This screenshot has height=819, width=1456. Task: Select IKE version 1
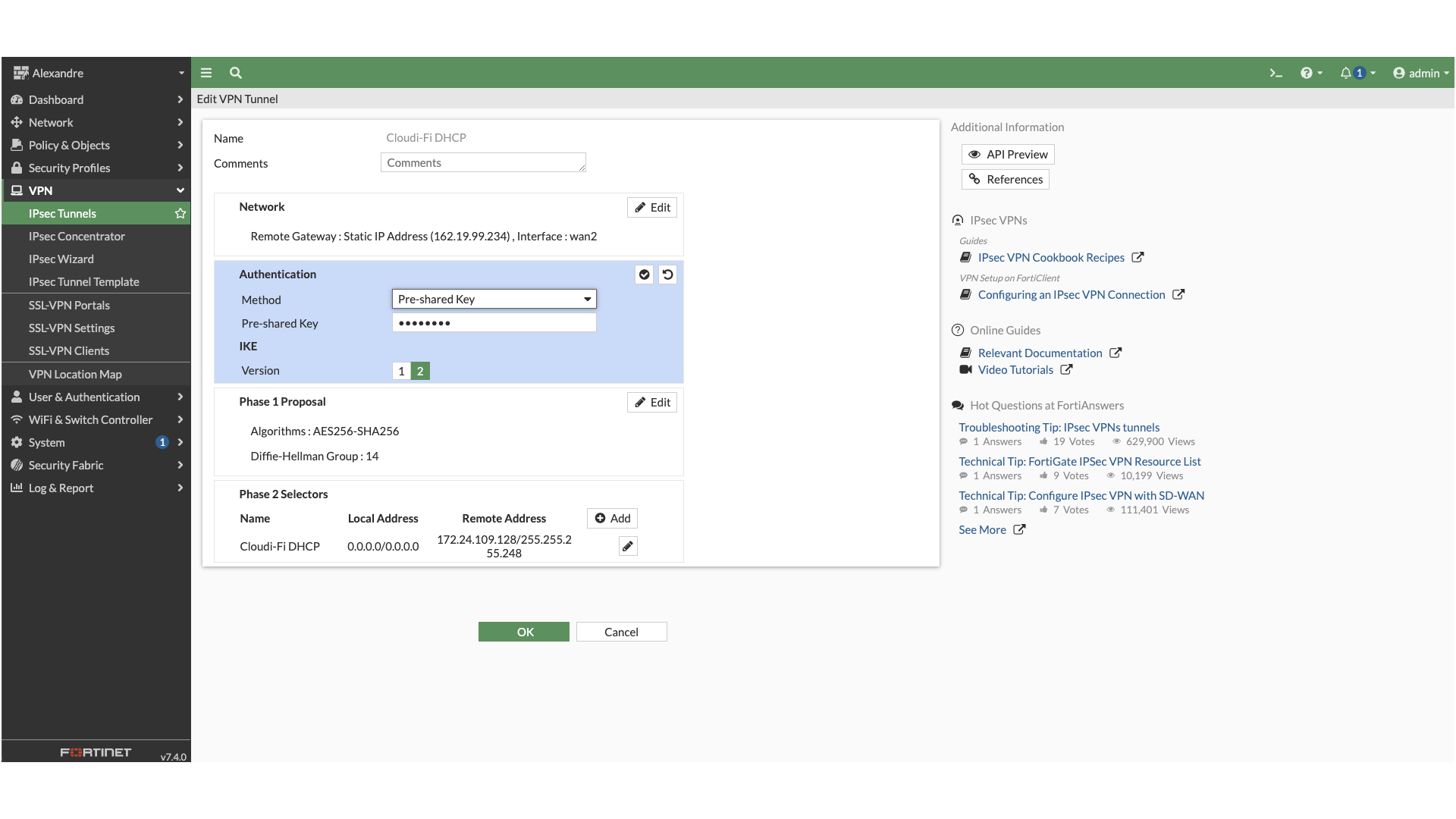click(x=401, y=371)
